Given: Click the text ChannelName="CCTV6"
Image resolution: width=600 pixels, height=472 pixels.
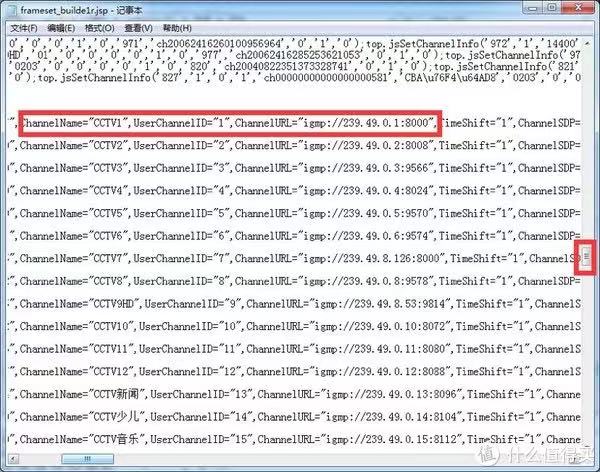Looking at the screenshot, I should coord(74,236).
